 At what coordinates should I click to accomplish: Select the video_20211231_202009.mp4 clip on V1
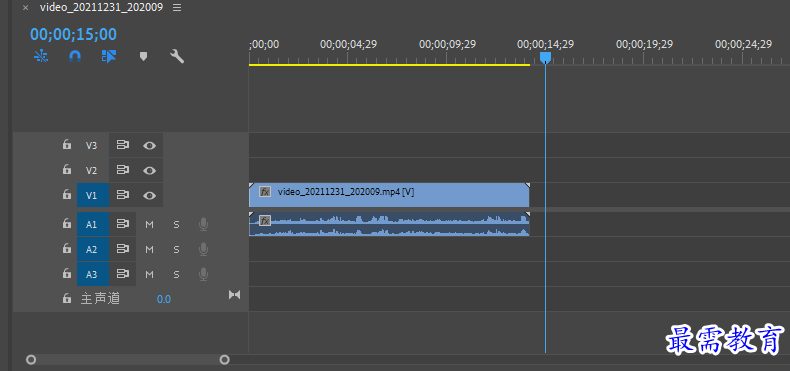click(389, 195)
